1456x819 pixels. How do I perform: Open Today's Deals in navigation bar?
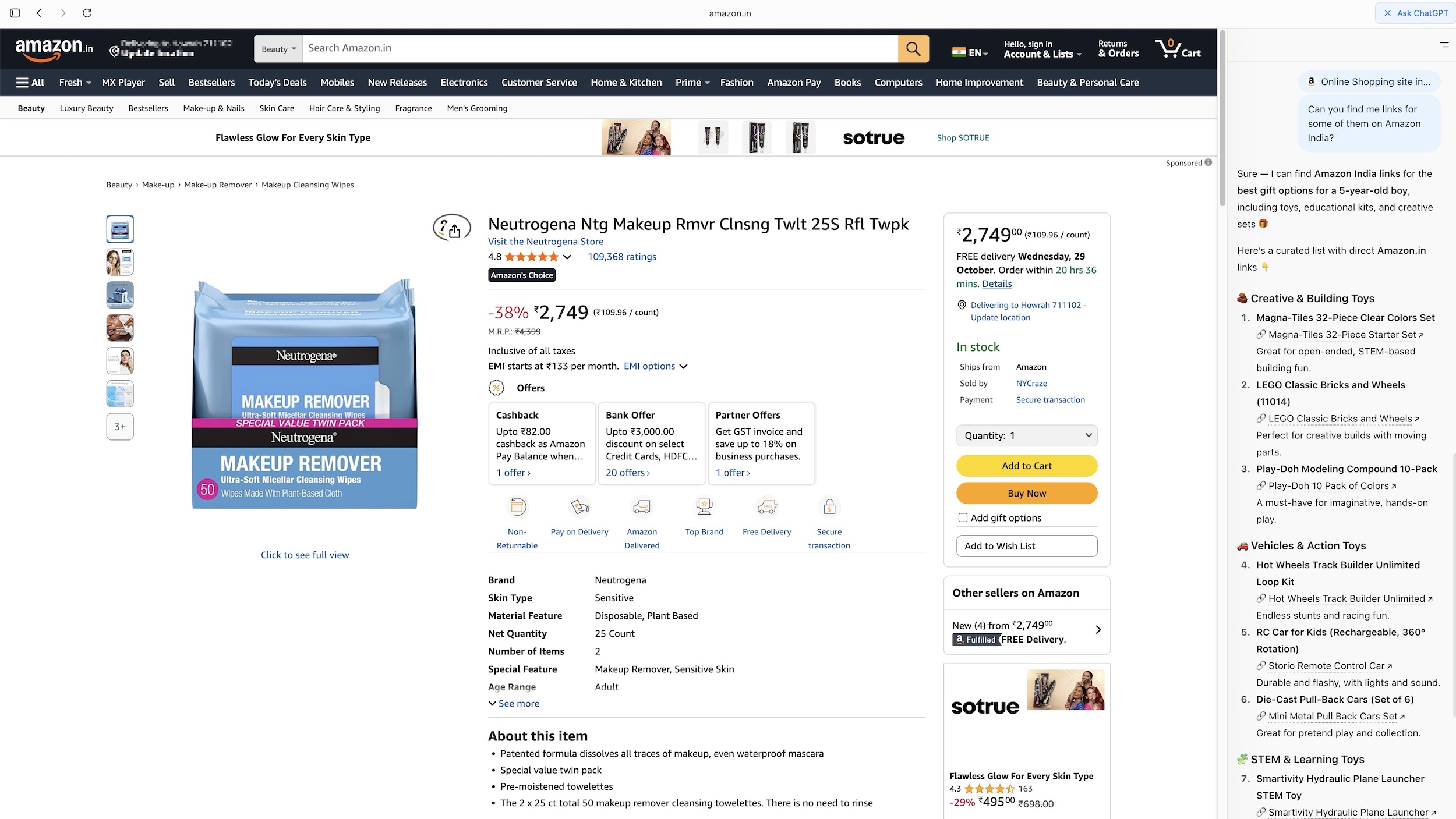277,83
